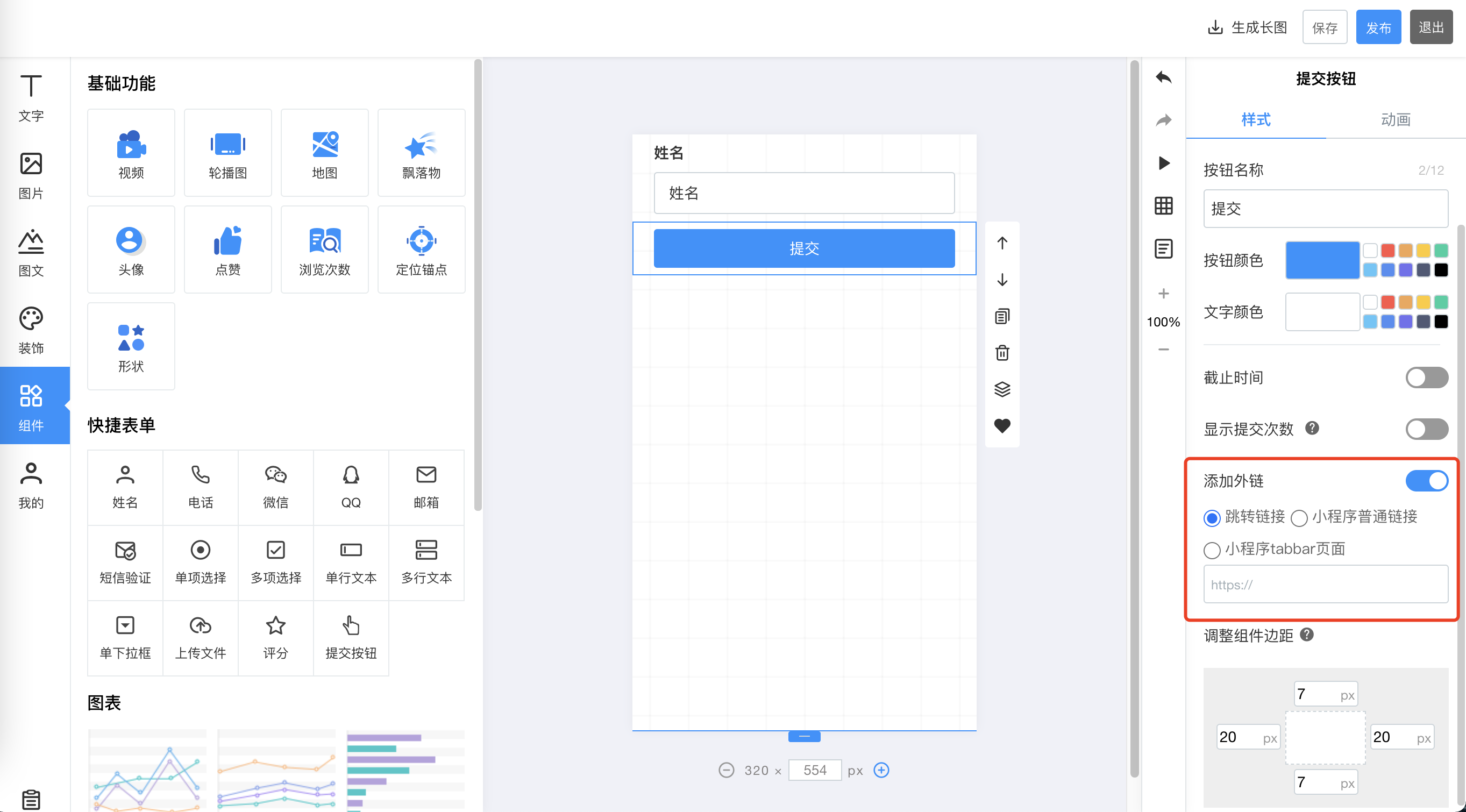The width and height of the screenshot is (1466, 812).
Task: Click the https:// link input field
Action: 1326,585
